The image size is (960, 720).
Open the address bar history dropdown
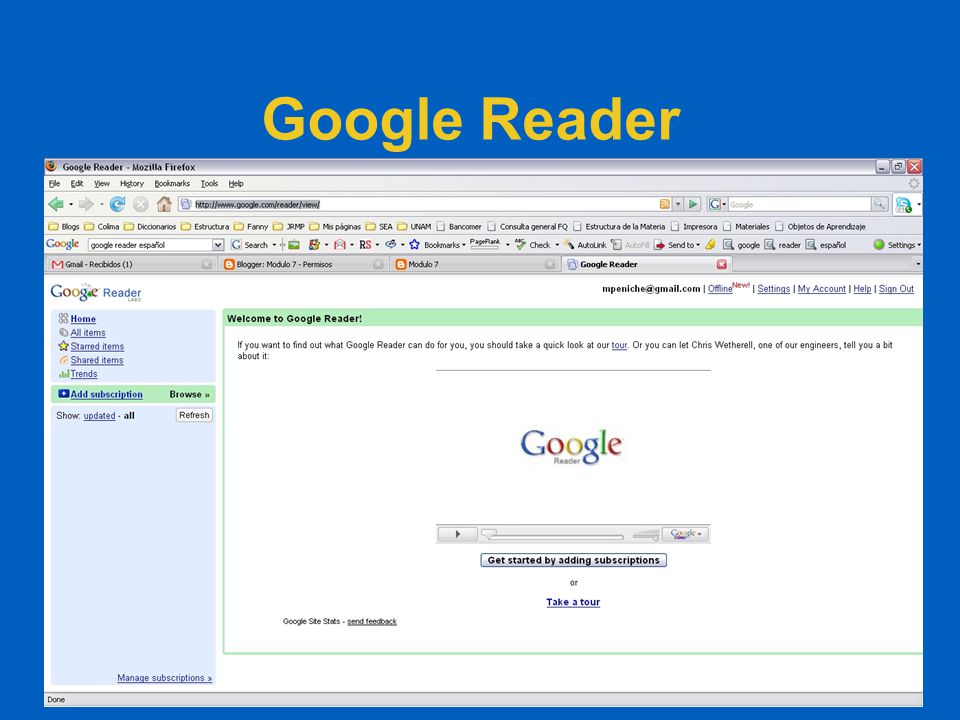(x=678, y=204)
